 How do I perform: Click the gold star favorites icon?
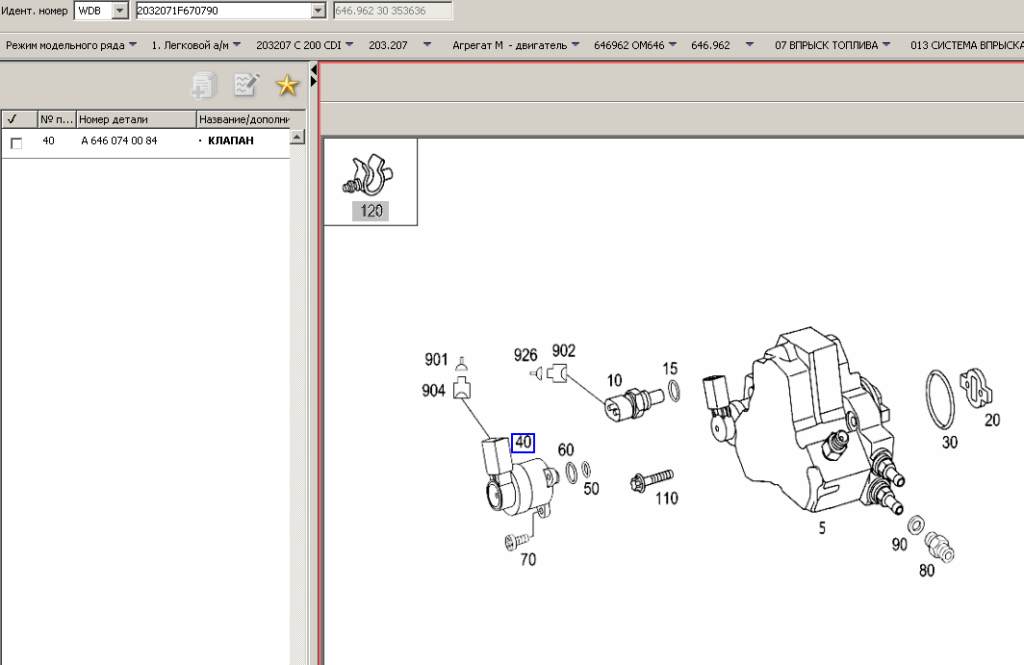pos(287,86)
